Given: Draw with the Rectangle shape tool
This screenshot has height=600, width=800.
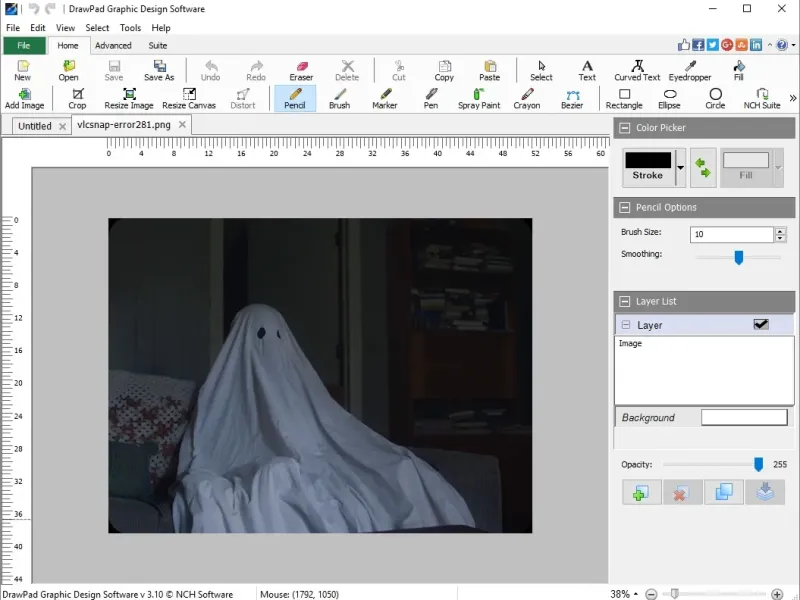Looking at the screenshot, I should 624,98.
